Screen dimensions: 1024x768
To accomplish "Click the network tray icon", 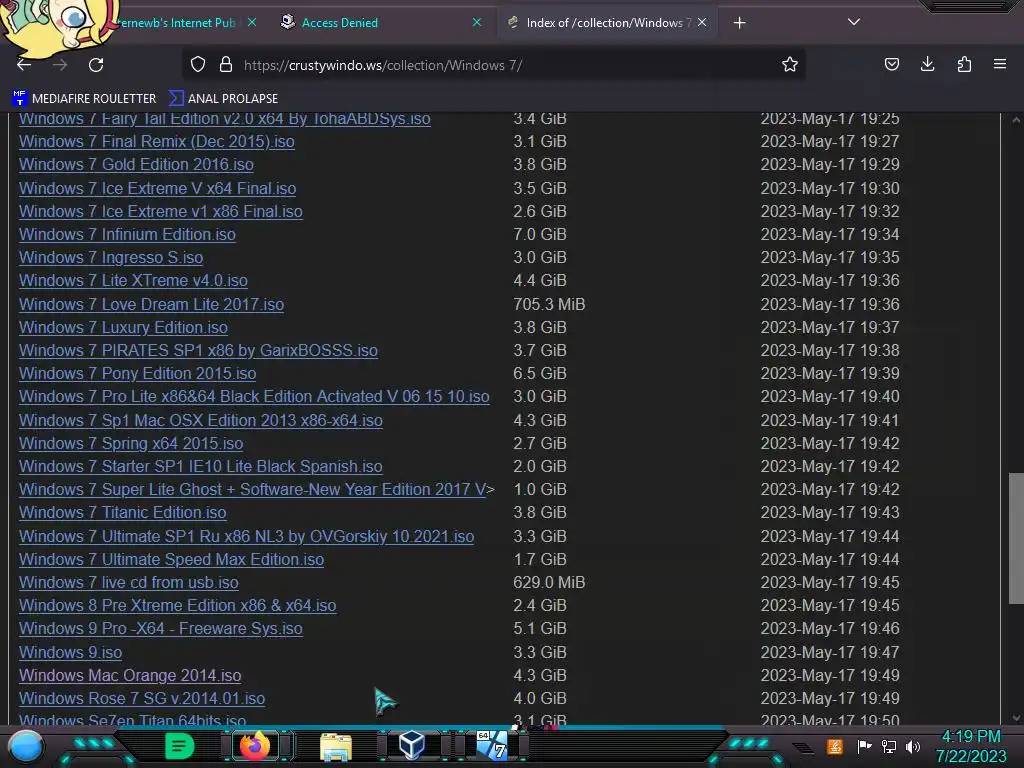I will [x=889, y=746].
